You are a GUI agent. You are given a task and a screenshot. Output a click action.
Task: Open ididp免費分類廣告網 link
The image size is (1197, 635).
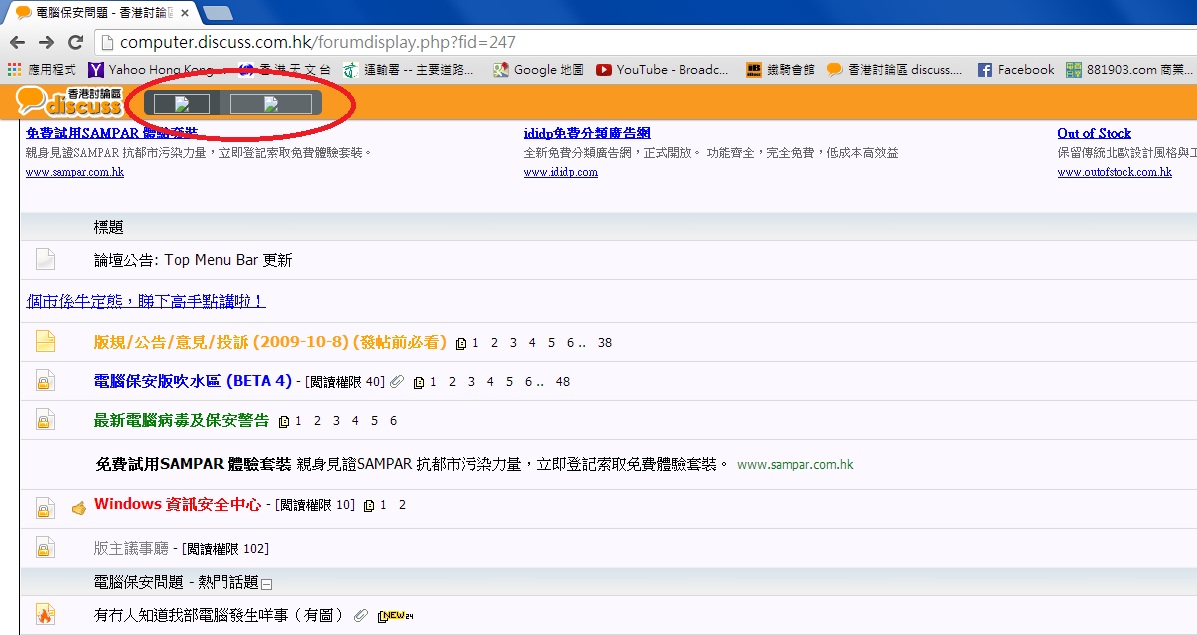pyautogui.click(x=586, y=133)
